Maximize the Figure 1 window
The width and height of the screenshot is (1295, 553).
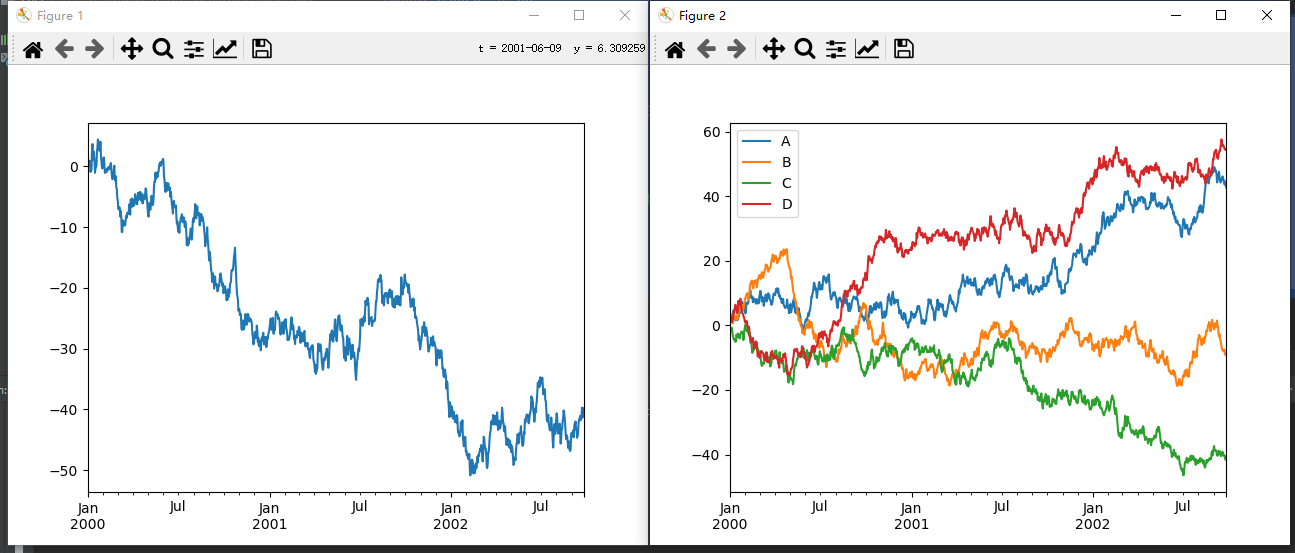pos(579,15)
